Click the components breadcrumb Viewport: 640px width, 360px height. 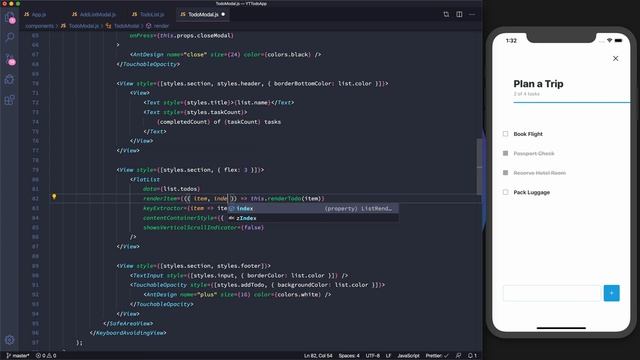[x=39, y=26]
